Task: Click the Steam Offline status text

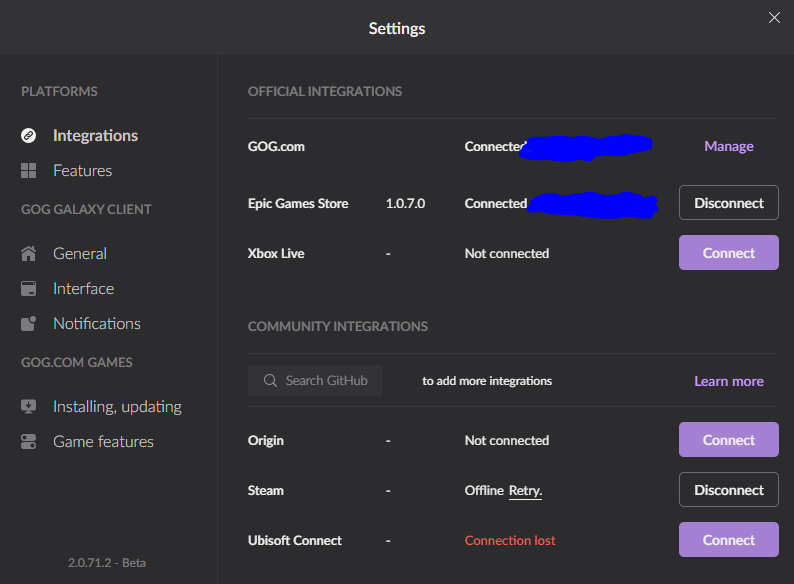Action: pyautogui.click(x=484, y=491)
